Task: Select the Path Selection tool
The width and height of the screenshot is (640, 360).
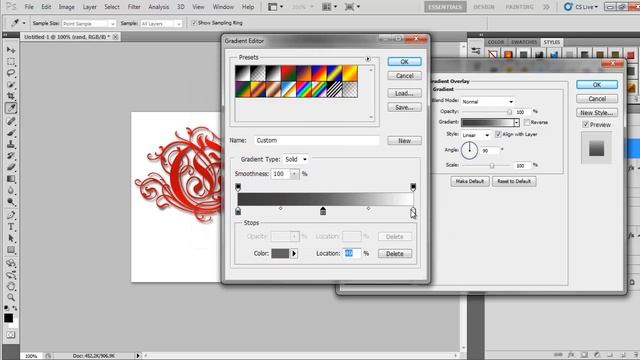Action: click(11, 238)
